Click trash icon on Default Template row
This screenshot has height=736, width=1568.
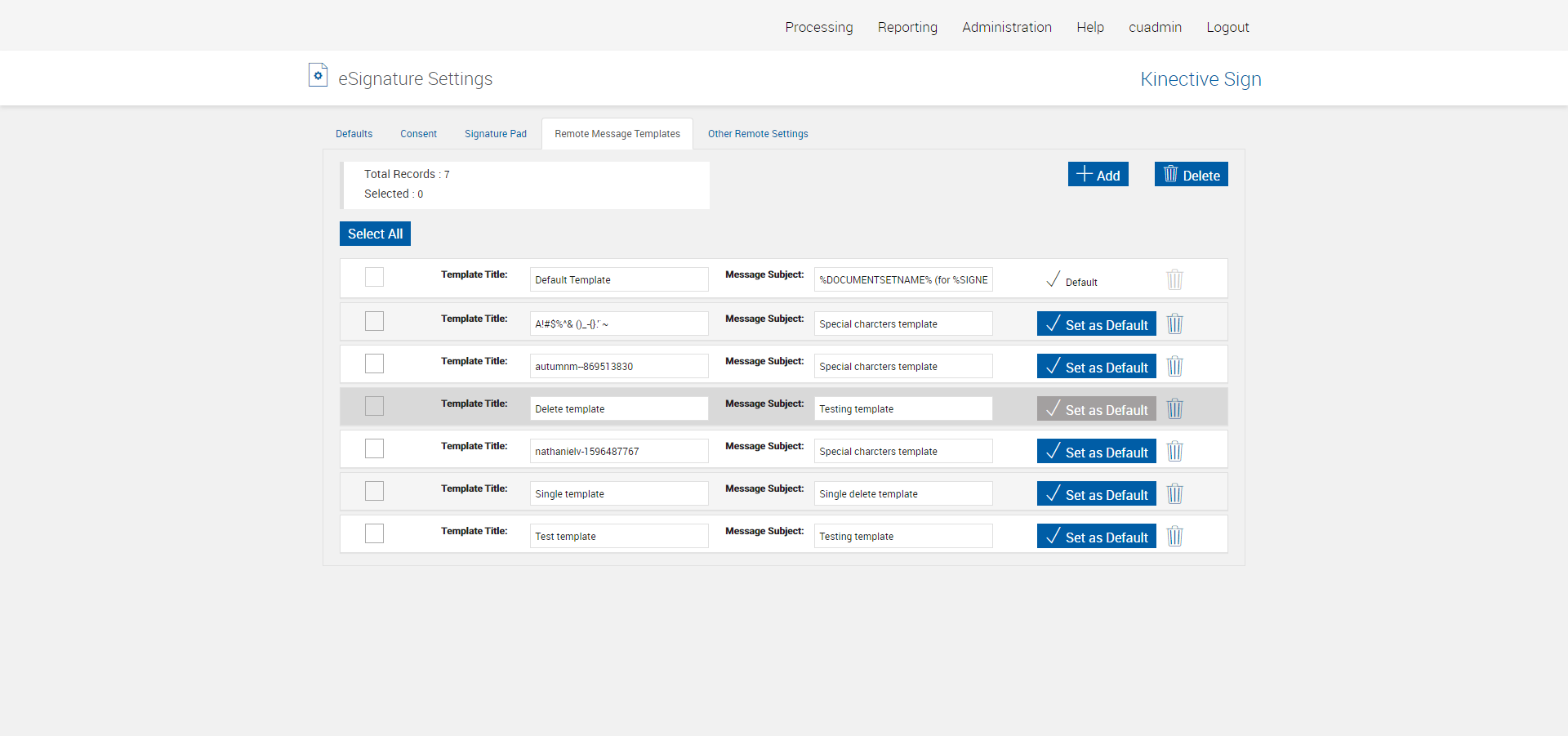(x=1174, y=279)
